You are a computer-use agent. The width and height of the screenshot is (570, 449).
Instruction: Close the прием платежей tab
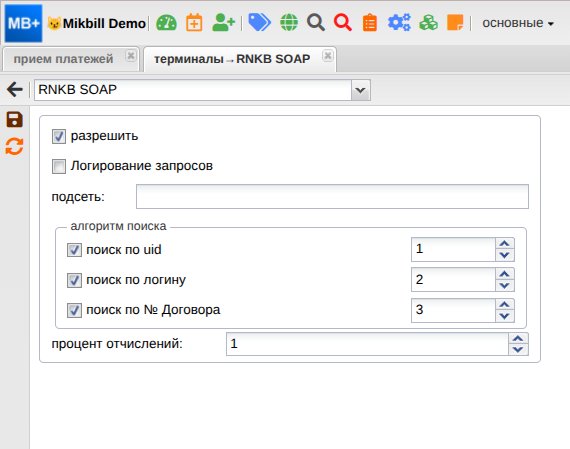131,56
